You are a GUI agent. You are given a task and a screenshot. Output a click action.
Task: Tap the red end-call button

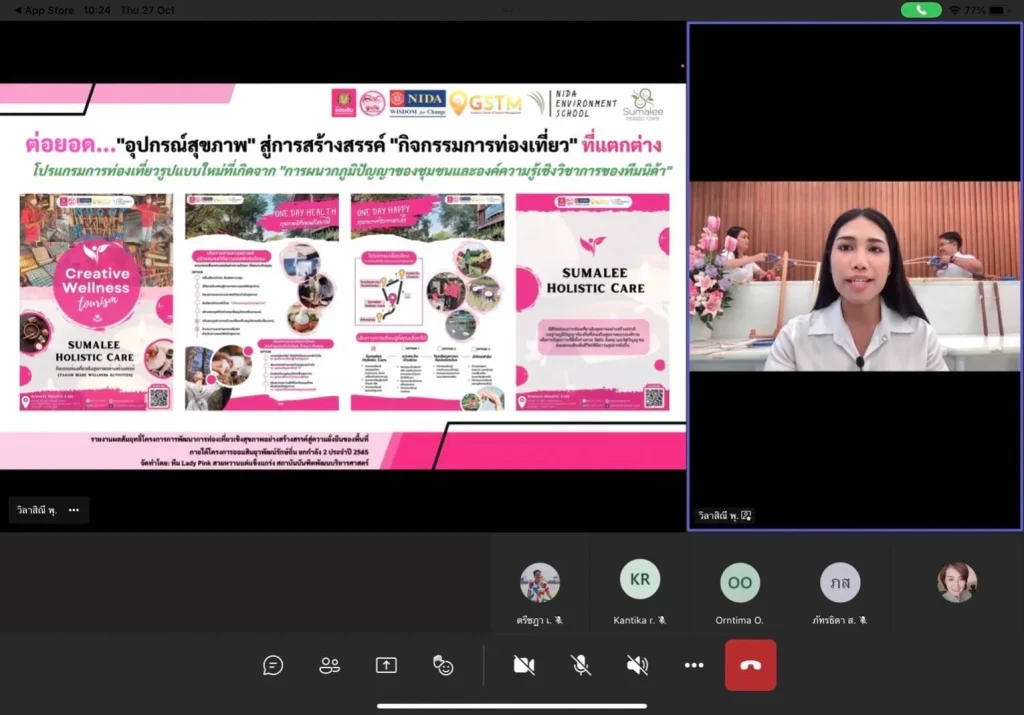point(751,665)
